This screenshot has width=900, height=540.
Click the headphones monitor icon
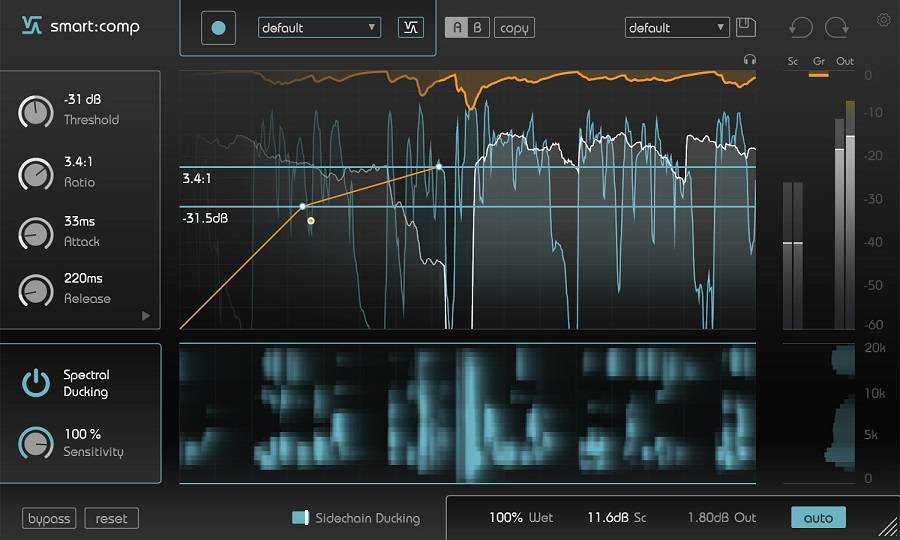pyautogui.click(x=749, y=61)
